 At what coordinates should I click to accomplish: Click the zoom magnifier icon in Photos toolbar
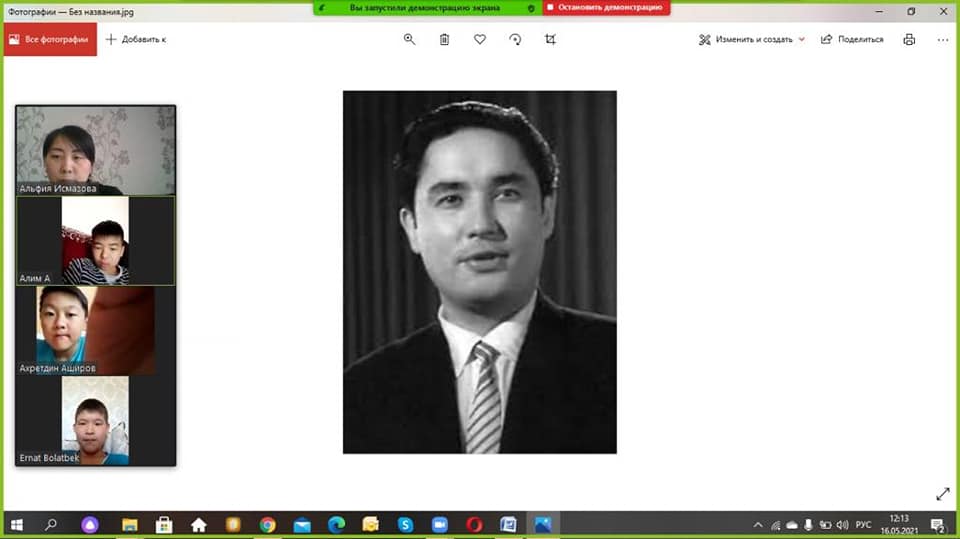tap(409, 39)
